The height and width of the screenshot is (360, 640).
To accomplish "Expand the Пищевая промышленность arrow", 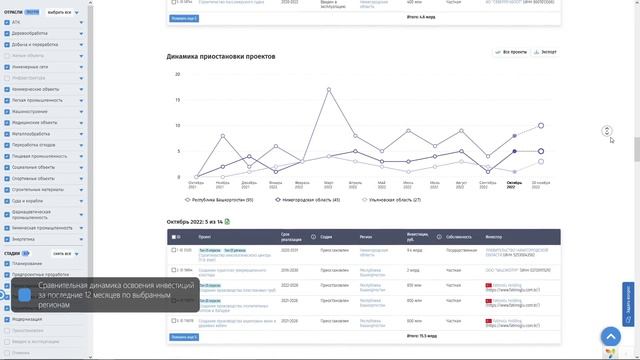I will pos(81,156).
